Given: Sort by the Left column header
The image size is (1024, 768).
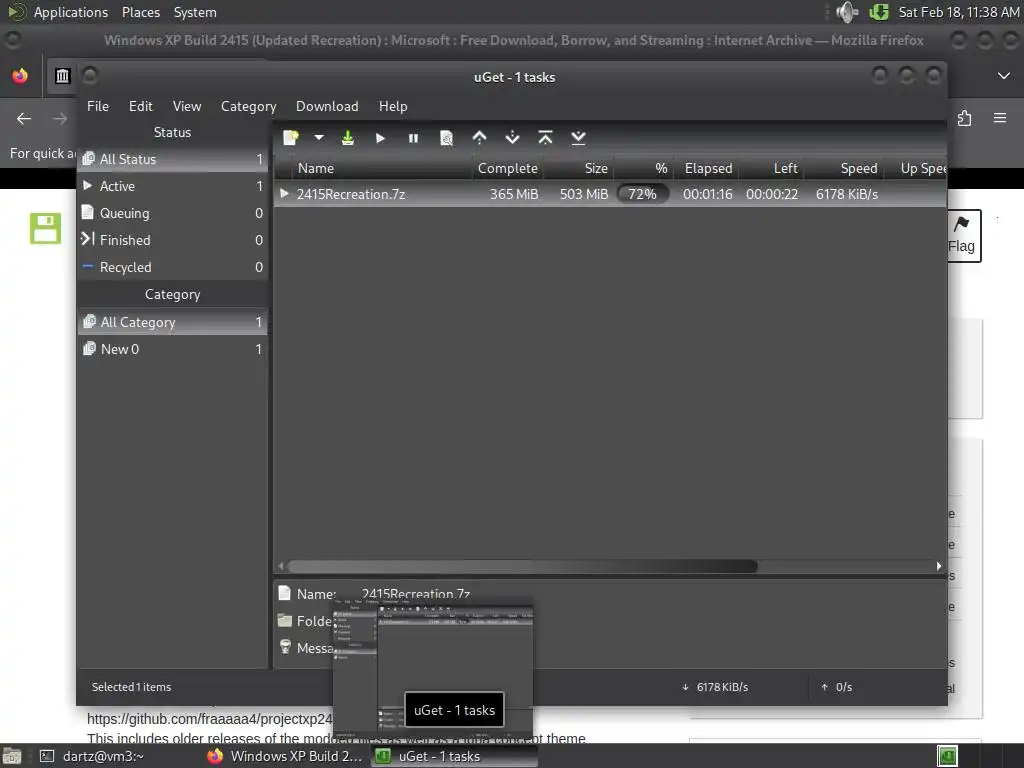Looking at the screenshot, I should point(772,168).
